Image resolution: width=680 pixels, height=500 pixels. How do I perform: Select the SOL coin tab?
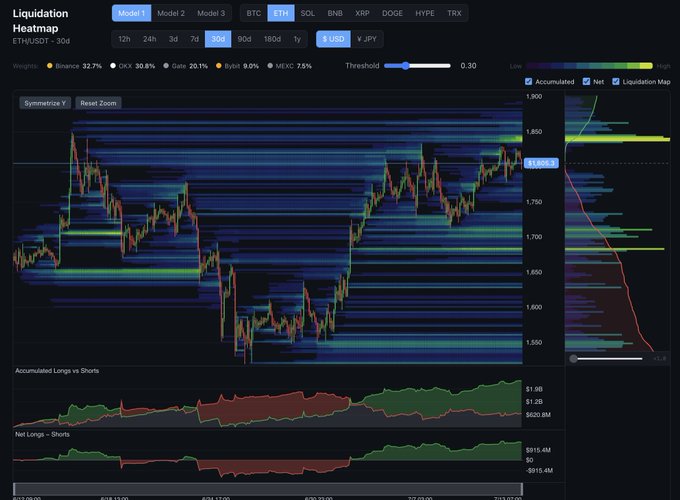pos(307,13)
